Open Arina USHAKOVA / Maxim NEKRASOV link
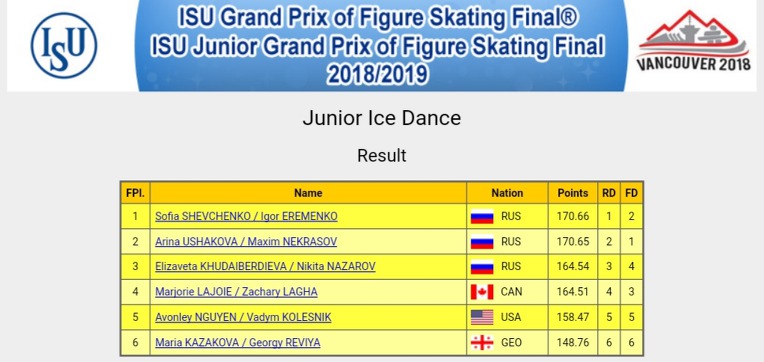764x362 pixels. (x=246, y=242)
